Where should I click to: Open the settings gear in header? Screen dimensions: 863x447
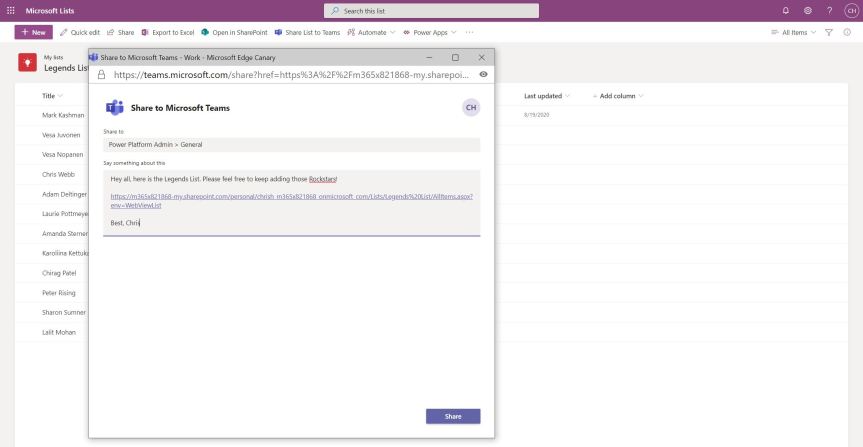click(807, 10)
